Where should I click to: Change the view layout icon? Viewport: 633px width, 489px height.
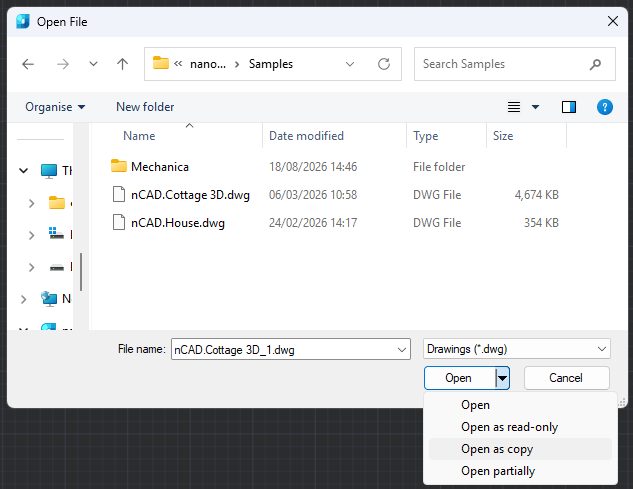click(514, 107)
